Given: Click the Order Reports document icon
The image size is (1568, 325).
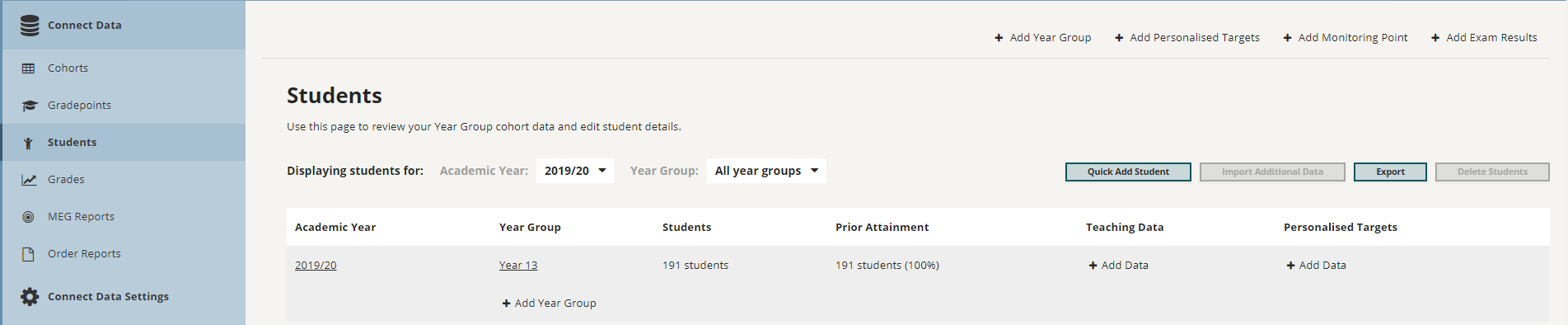Looking at the screenshot, I should click(28, 254).
